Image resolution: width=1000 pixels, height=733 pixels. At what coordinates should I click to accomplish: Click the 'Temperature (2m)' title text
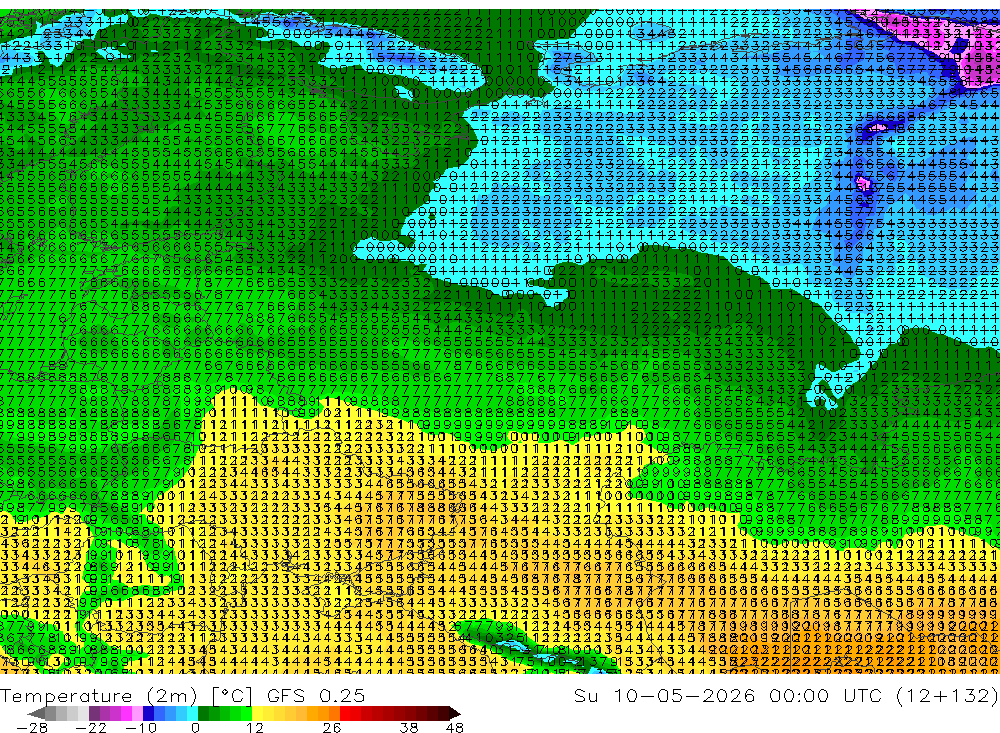pos(99,695)
